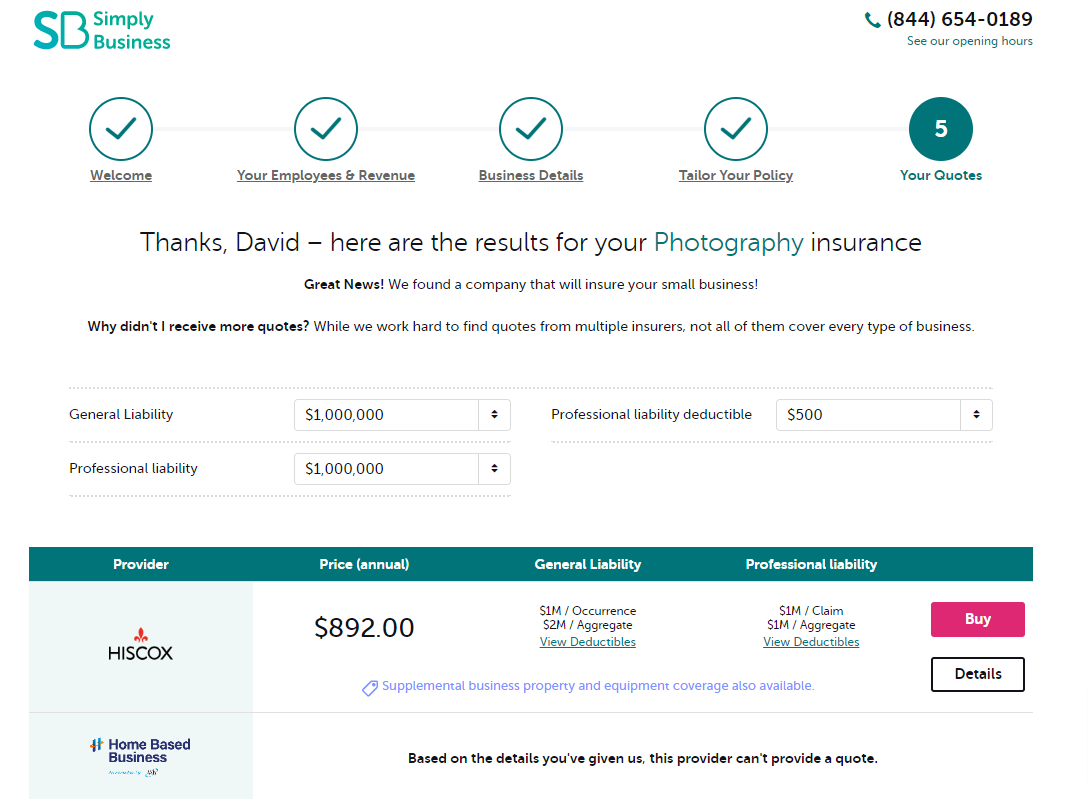
Task: Click the Employees & Revenue checkmark circle
Action: click(326, 129)
